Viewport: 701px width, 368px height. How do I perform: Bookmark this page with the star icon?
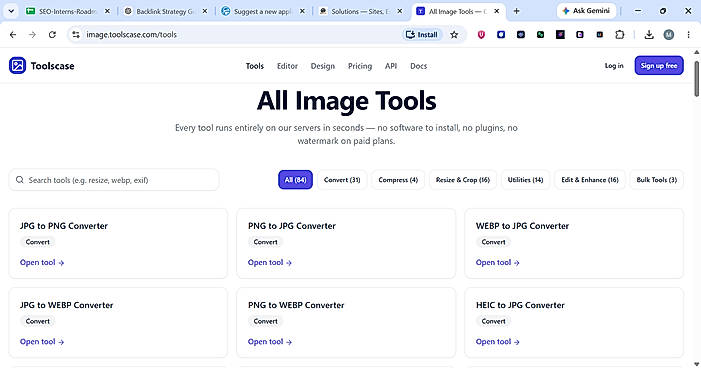[454, 34]
